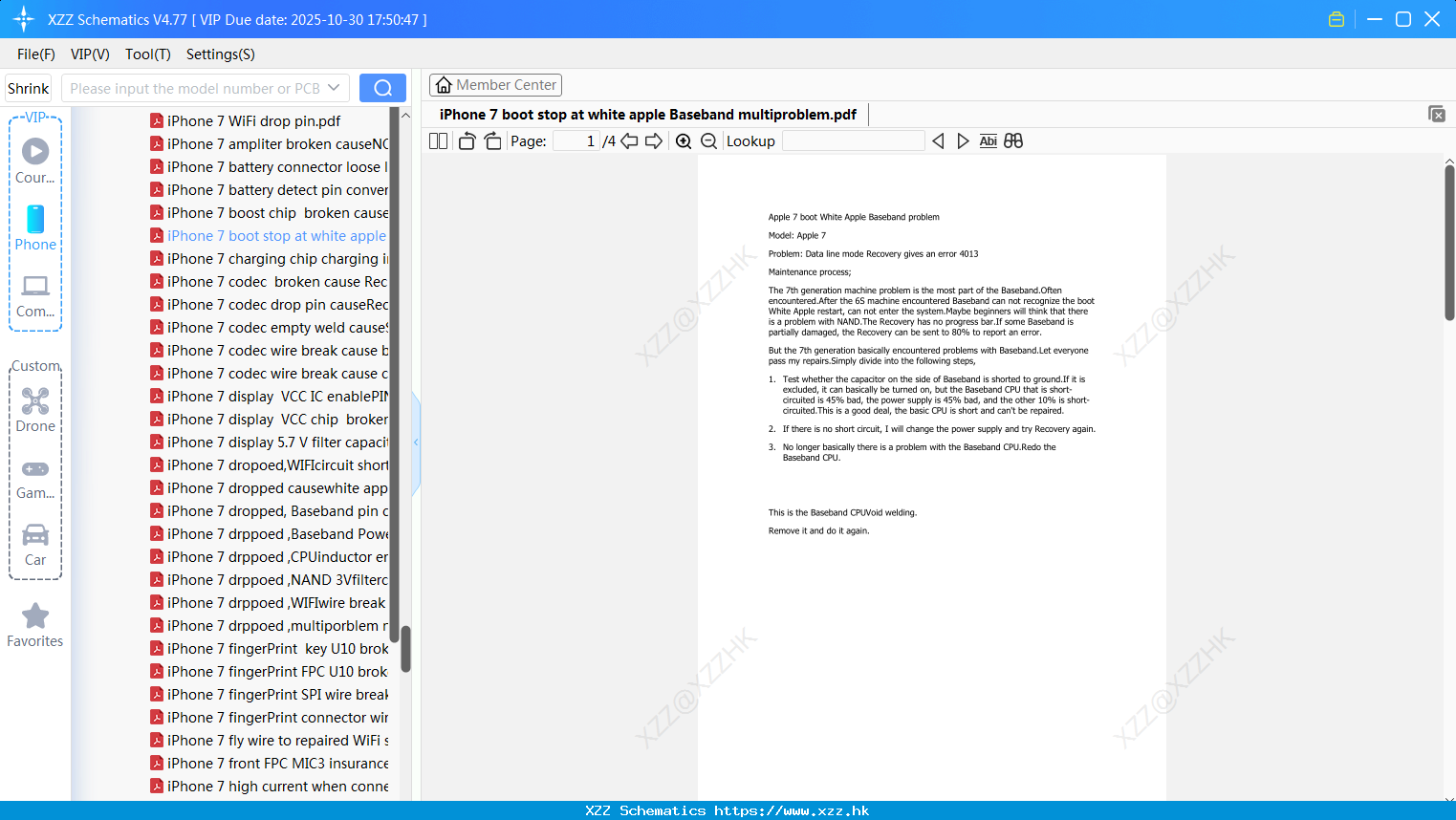The height and width of the screenshot is (820, 1456).
Task: Open iPhone 7 dropped causewhite apple file
Action: point(269,487)
